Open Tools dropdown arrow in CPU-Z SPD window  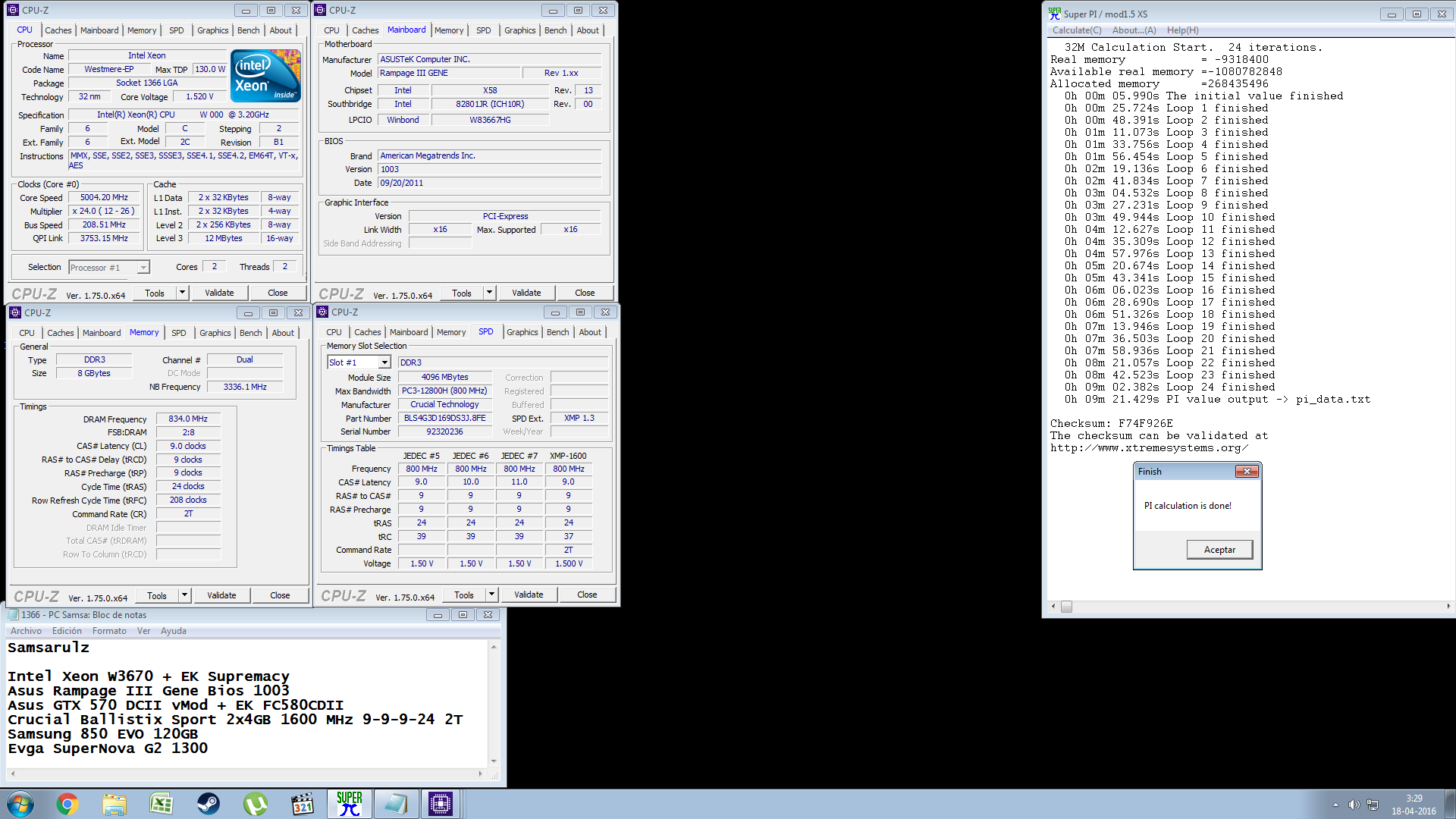click(x=491, y=595)
